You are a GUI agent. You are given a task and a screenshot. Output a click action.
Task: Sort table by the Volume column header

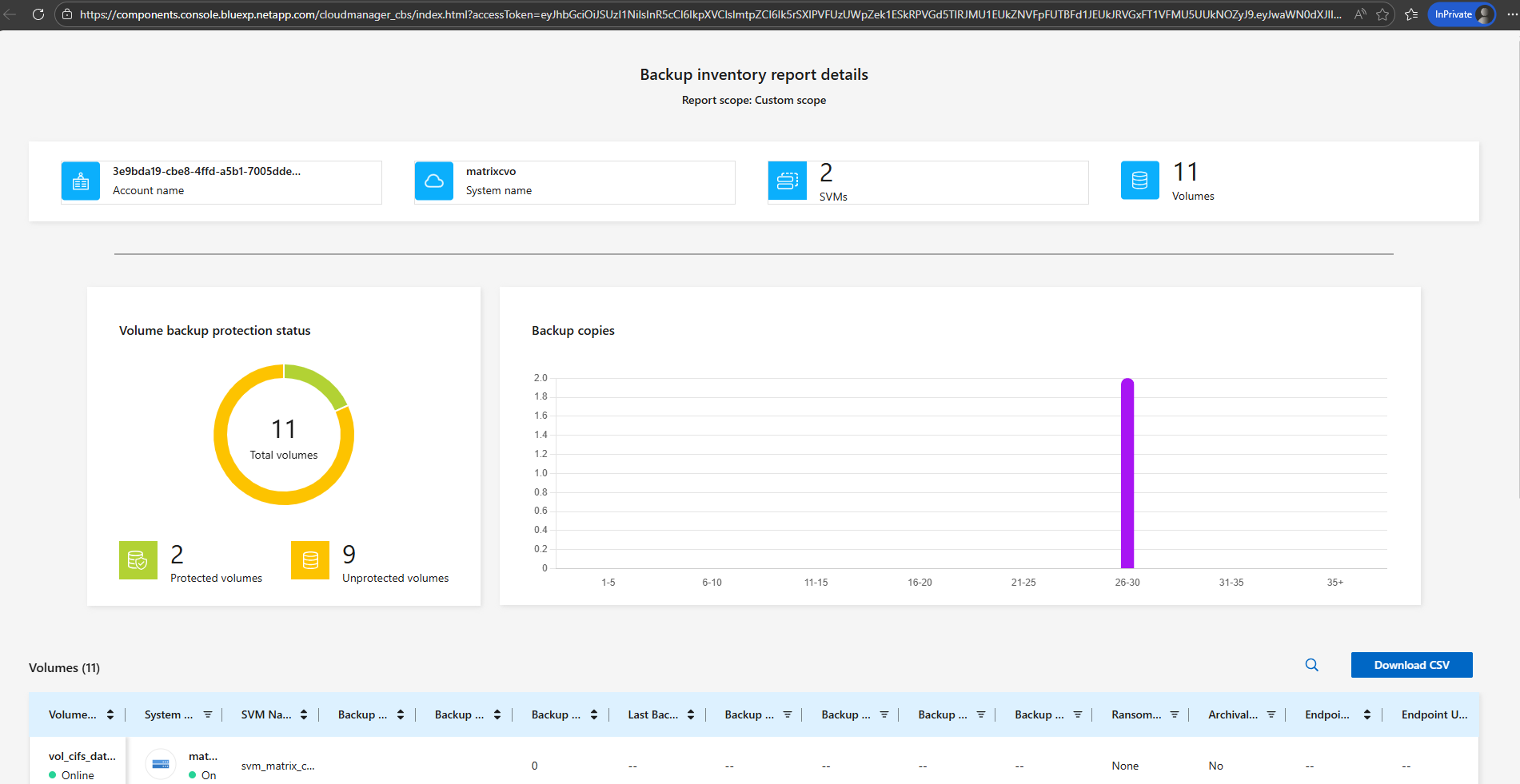tap(110, 714)
